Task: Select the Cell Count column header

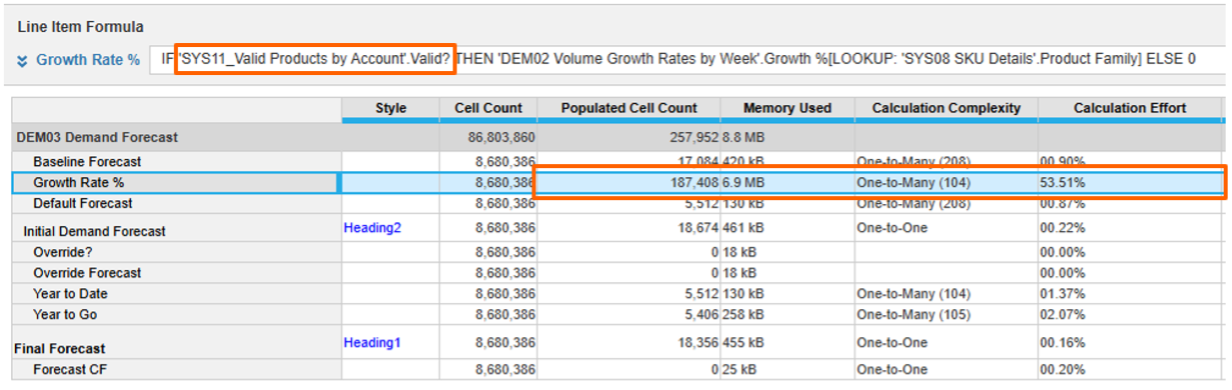Action: [487, 108]
